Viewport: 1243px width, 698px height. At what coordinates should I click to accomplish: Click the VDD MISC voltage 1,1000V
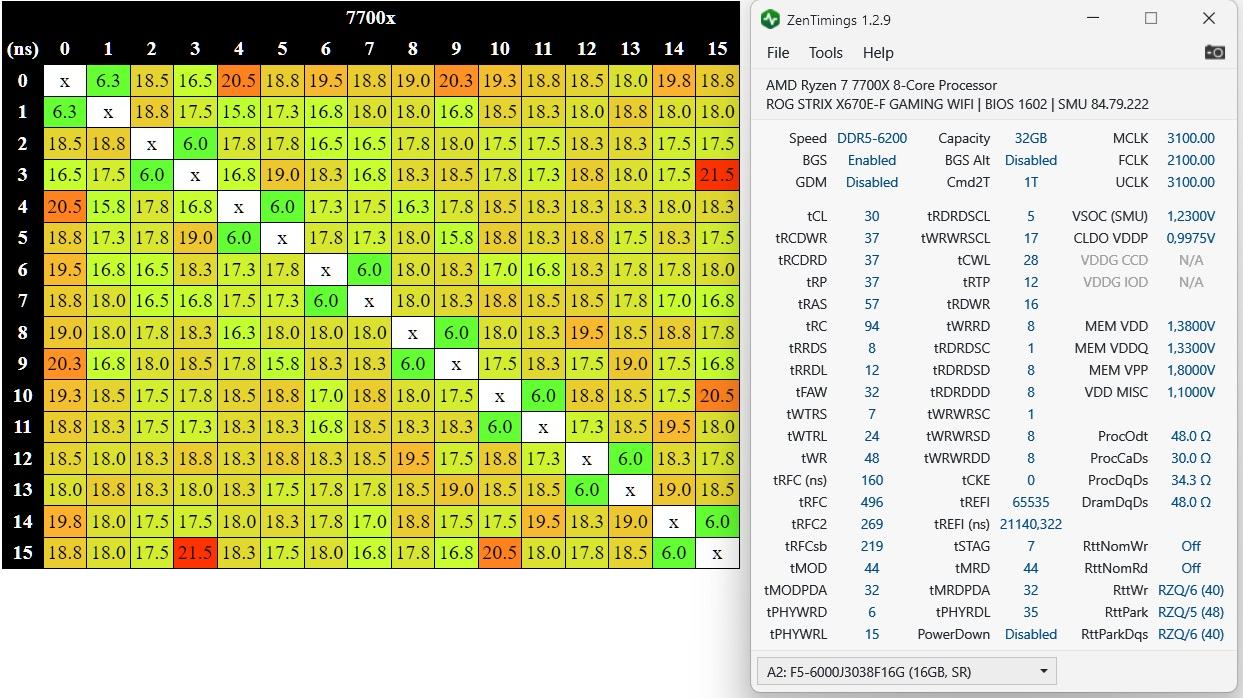(x=1191, y=392)
